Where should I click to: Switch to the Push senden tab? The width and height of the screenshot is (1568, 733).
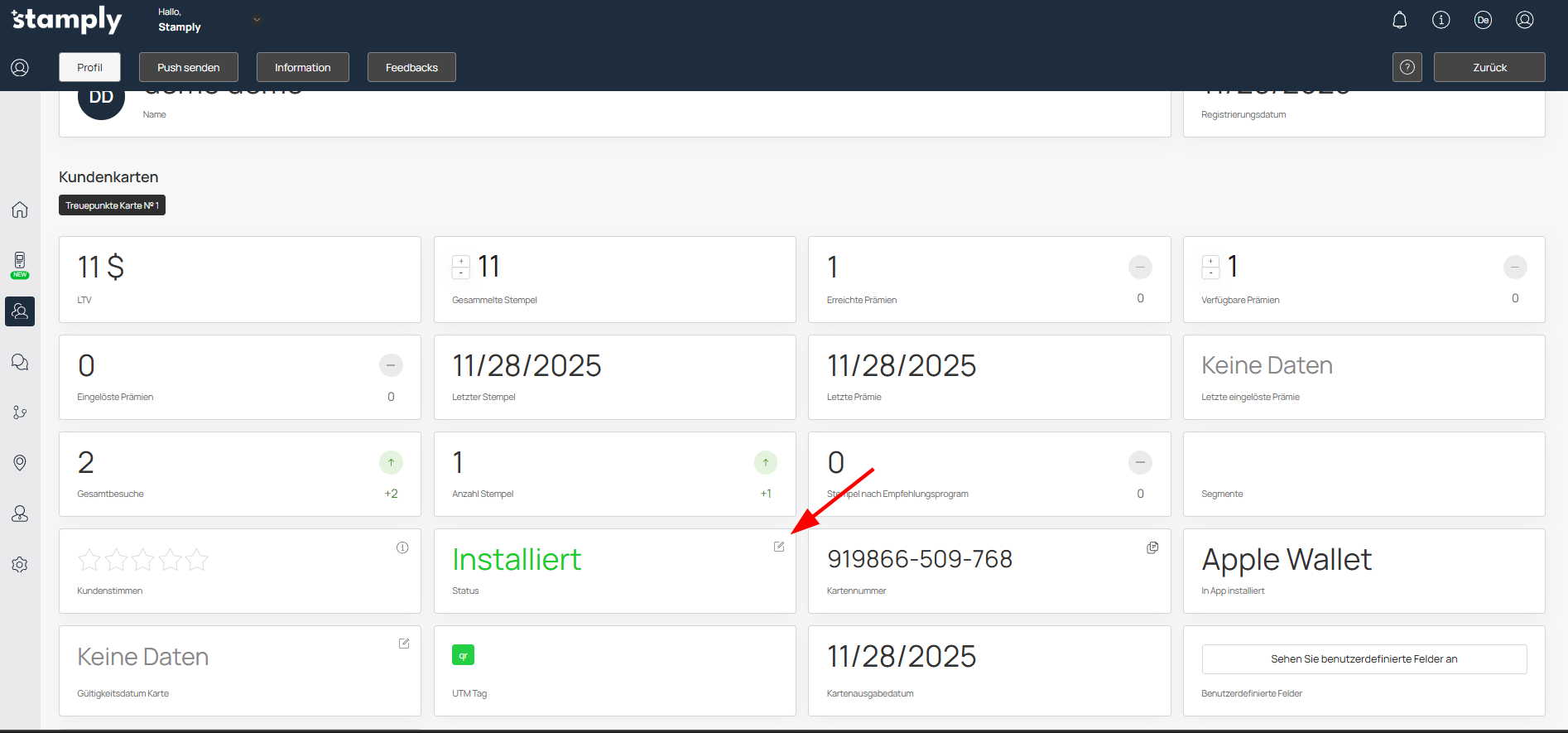(189, 67)
